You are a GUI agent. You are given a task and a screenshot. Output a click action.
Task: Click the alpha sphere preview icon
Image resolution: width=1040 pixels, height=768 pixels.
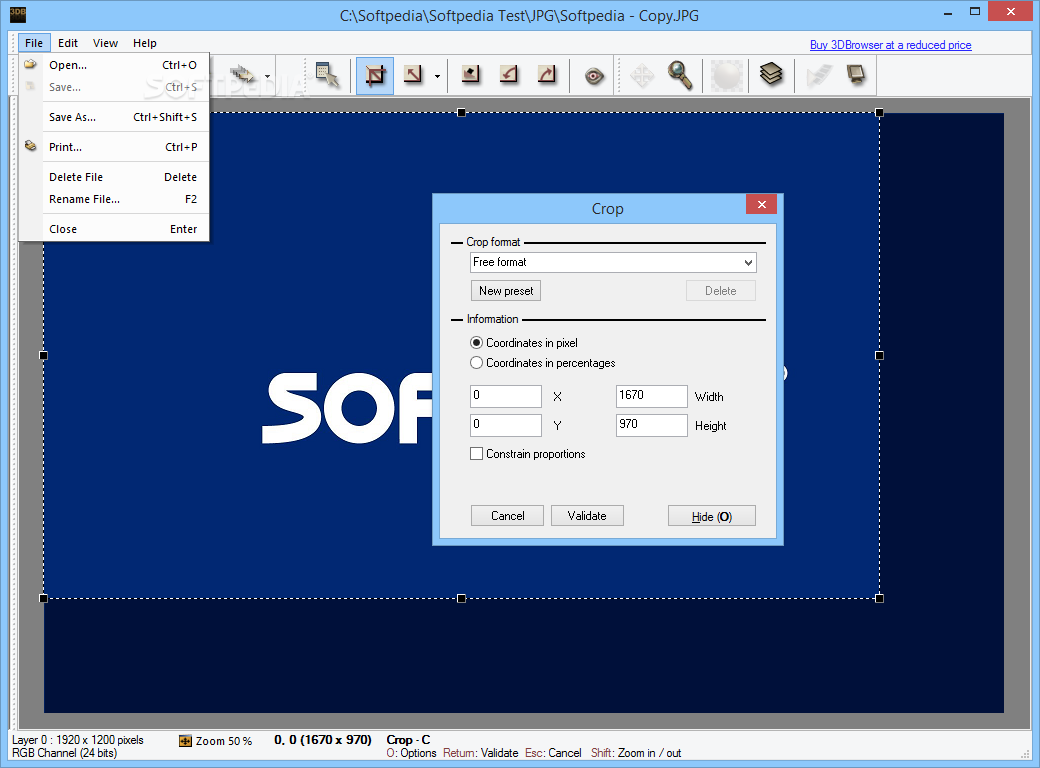727,76
